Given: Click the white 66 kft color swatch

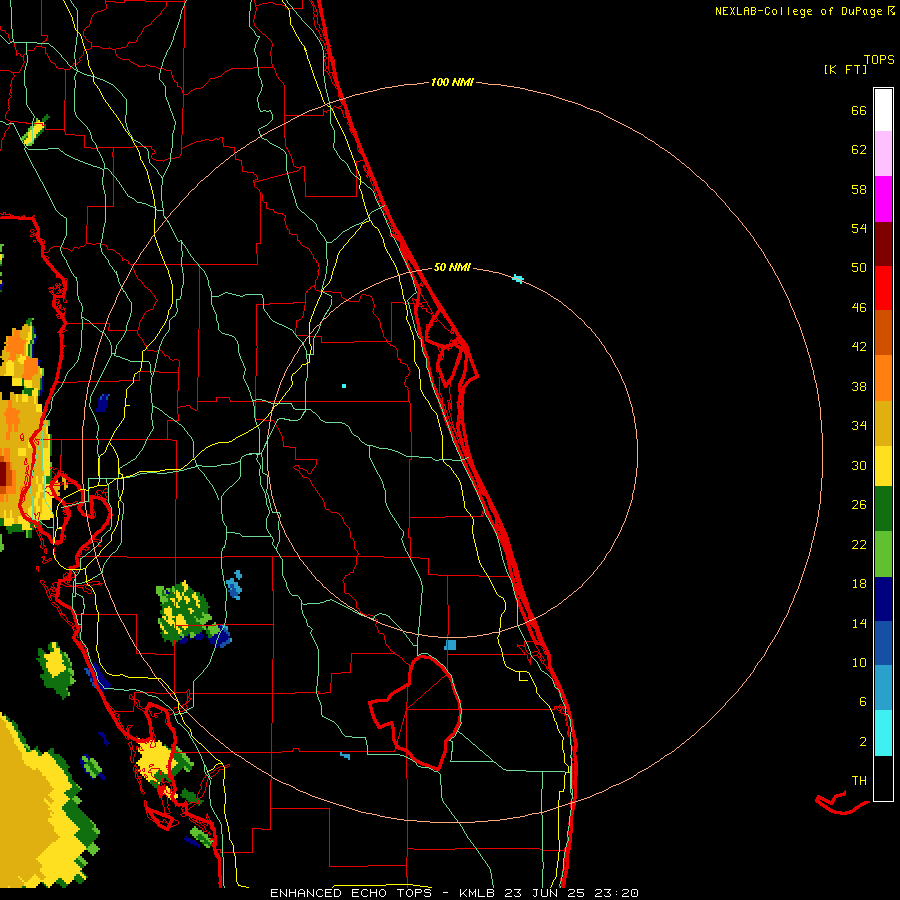Looking at the screenshot, I should pos(883,110).
